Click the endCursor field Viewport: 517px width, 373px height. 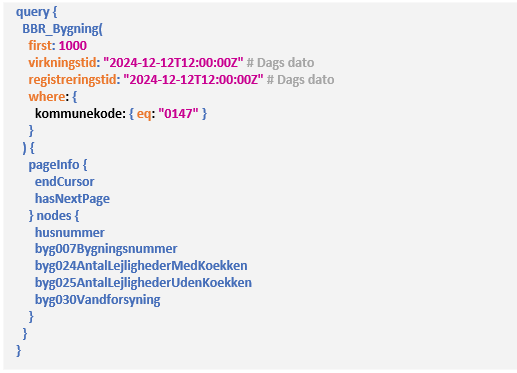pyautogui.click(x=65, y=182)
